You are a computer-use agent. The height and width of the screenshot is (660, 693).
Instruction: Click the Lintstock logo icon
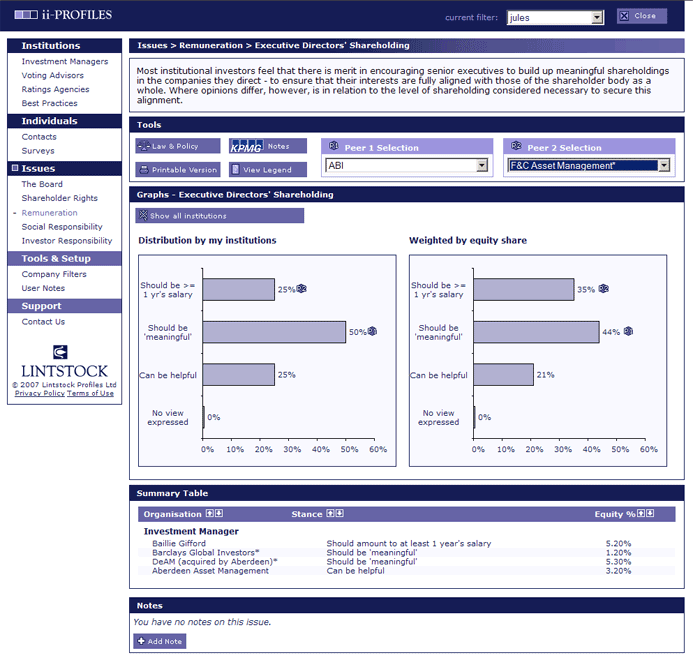(60, 352)
